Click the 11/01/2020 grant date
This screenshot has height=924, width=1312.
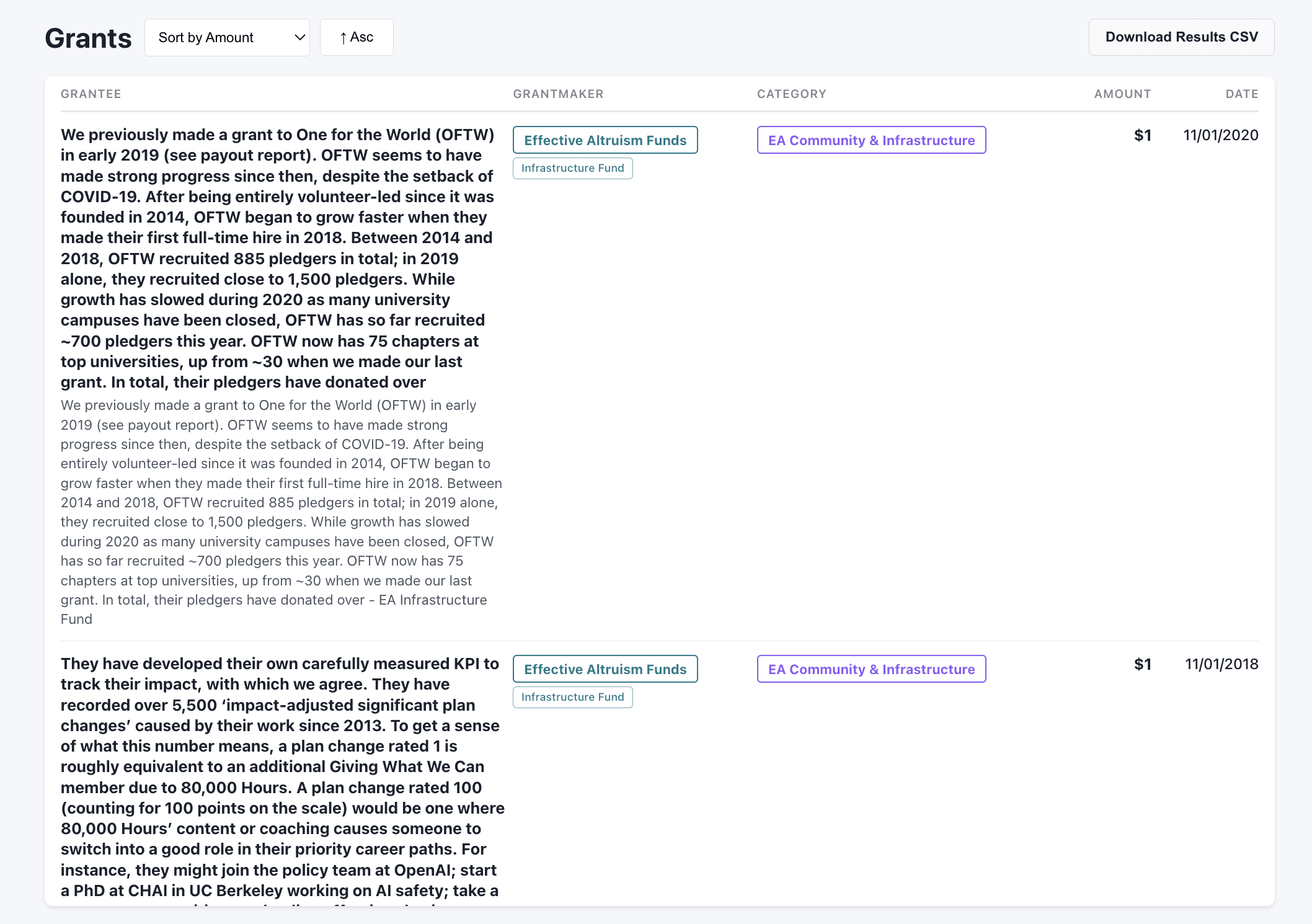[x=1220, y=135]
